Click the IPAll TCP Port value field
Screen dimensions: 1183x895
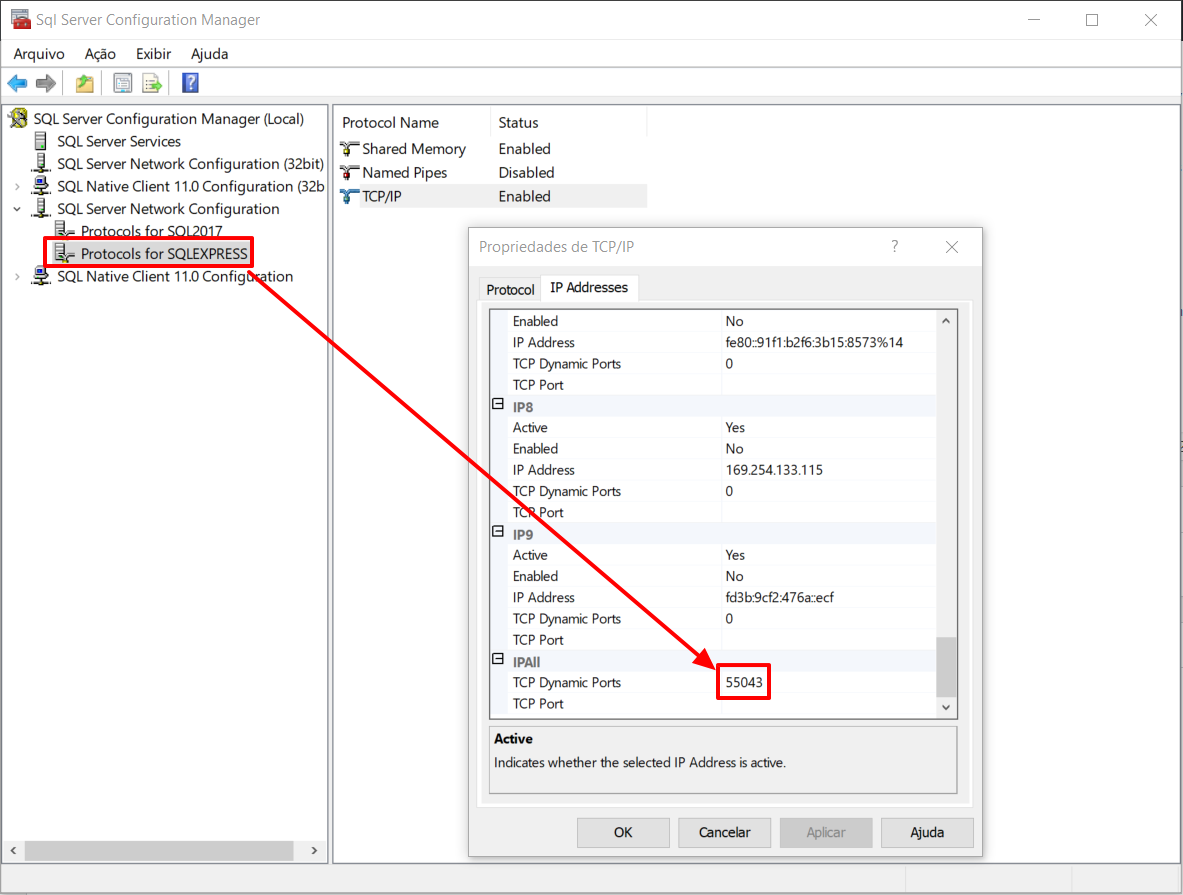click(x=828, y=703)
